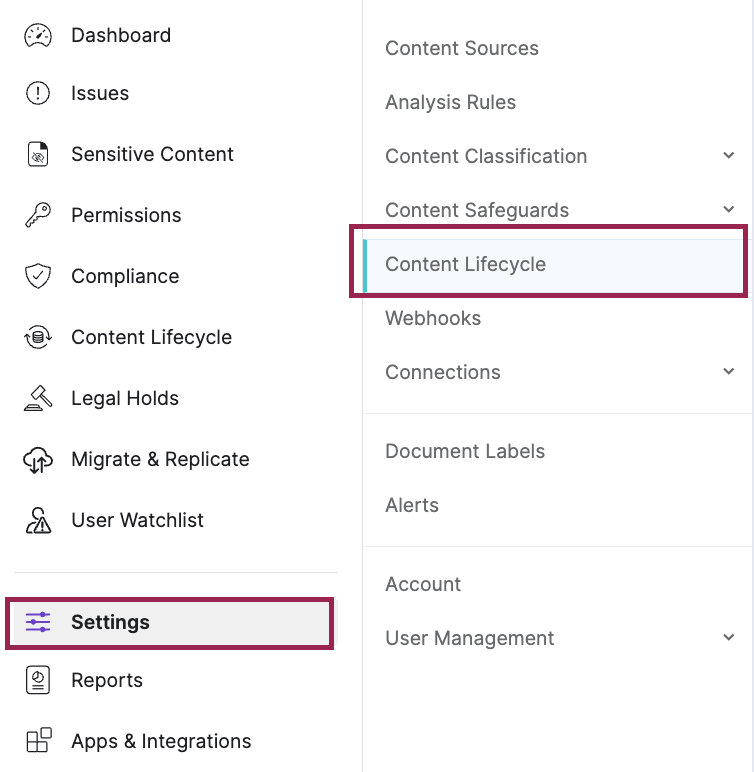Open the Sensitive Content document icon
This screenshot has height=772, width=754.
coord(38,154)
